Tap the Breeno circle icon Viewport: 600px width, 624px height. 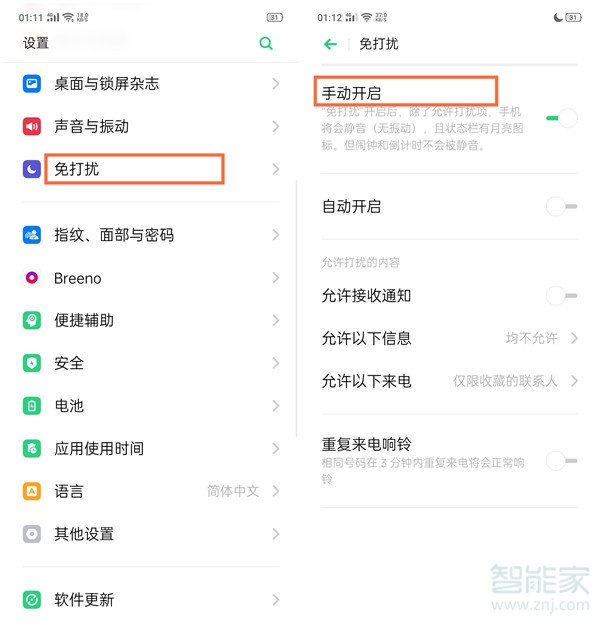click(x=32, y=277)
